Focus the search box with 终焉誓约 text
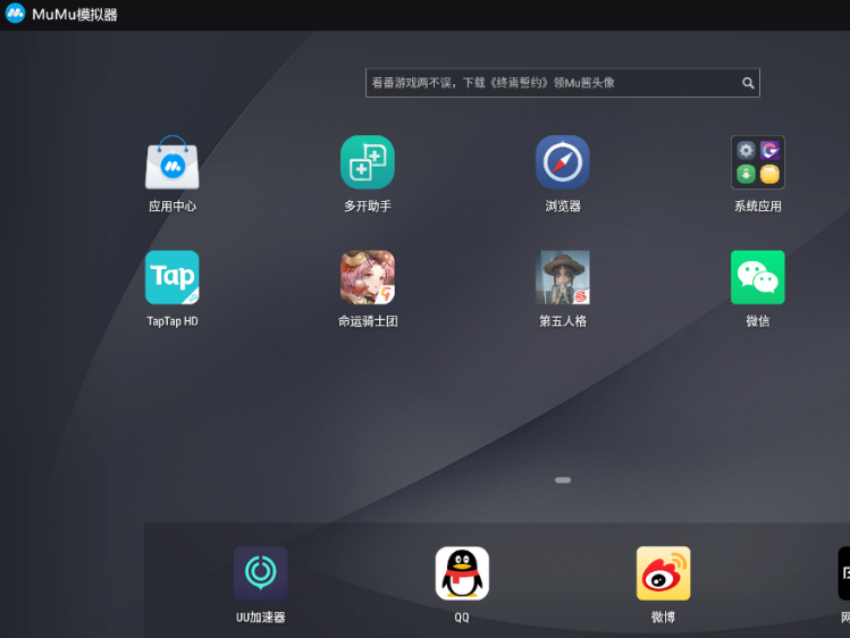Viewport: 850px width, 638px height. 563,83
